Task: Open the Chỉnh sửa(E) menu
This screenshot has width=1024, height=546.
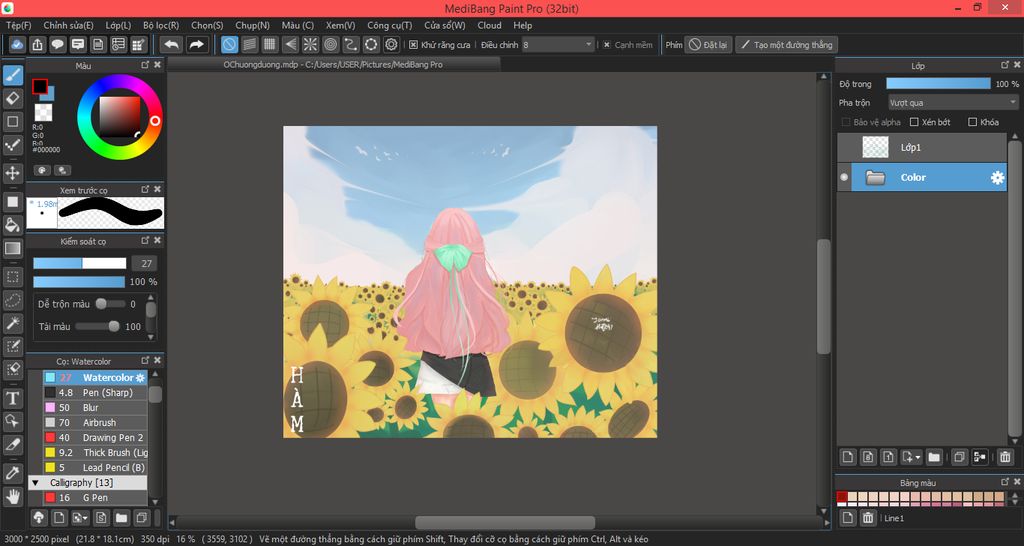Action: click(68, 25)
